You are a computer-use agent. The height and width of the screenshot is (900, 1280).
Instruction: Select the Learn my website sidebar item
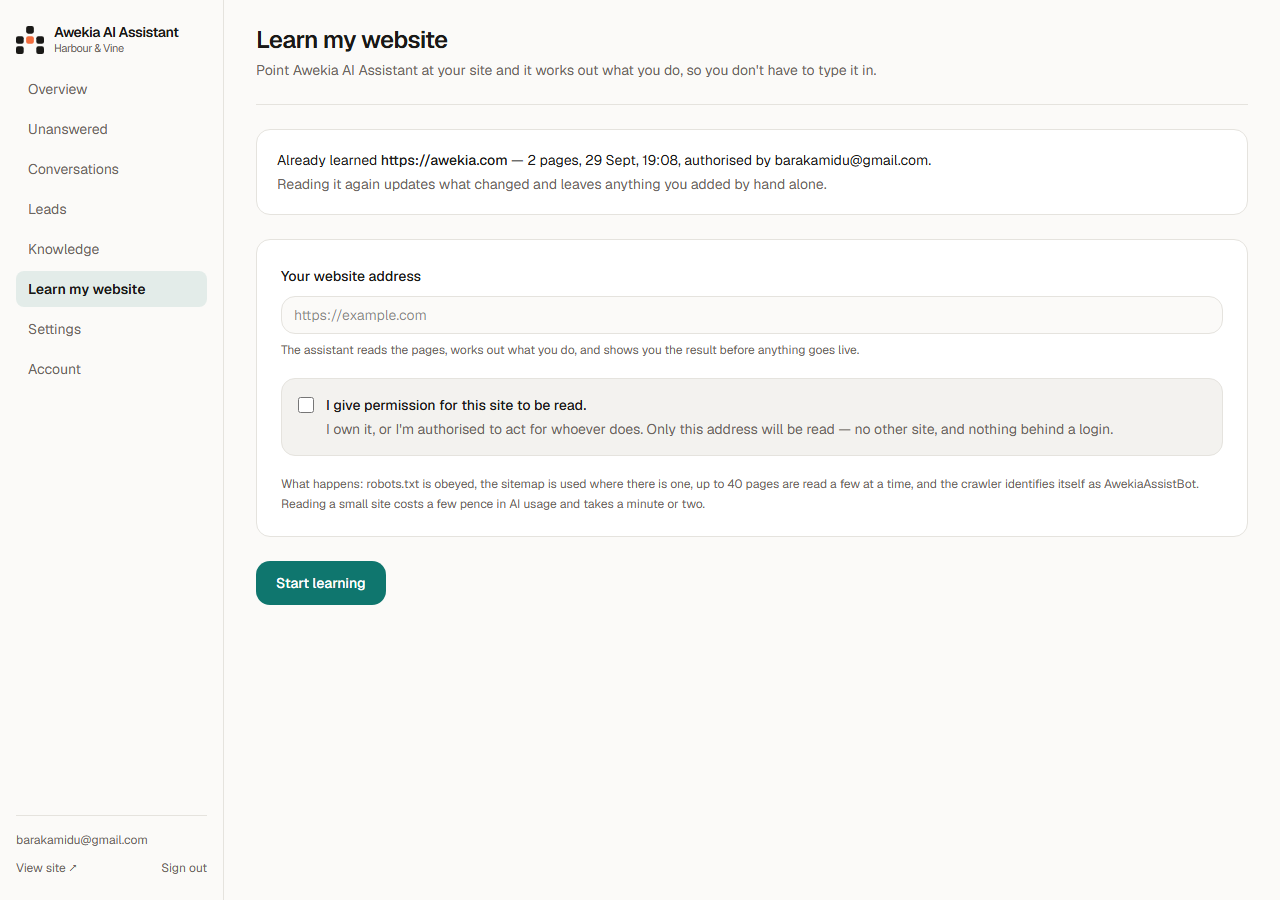(111, 289)
